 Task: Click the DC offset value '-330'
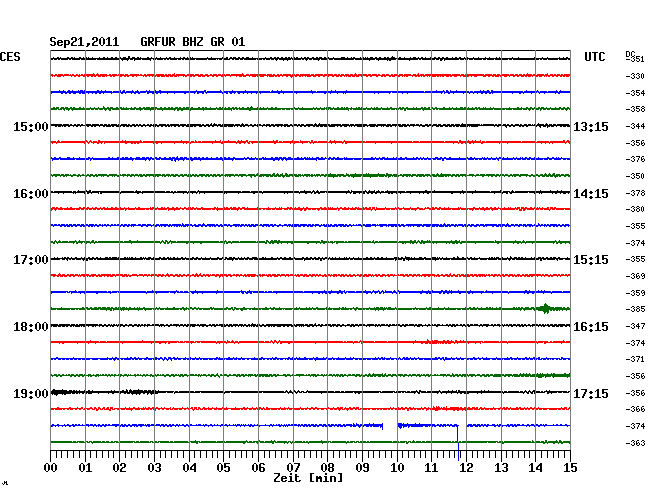[x=635, y=76]
